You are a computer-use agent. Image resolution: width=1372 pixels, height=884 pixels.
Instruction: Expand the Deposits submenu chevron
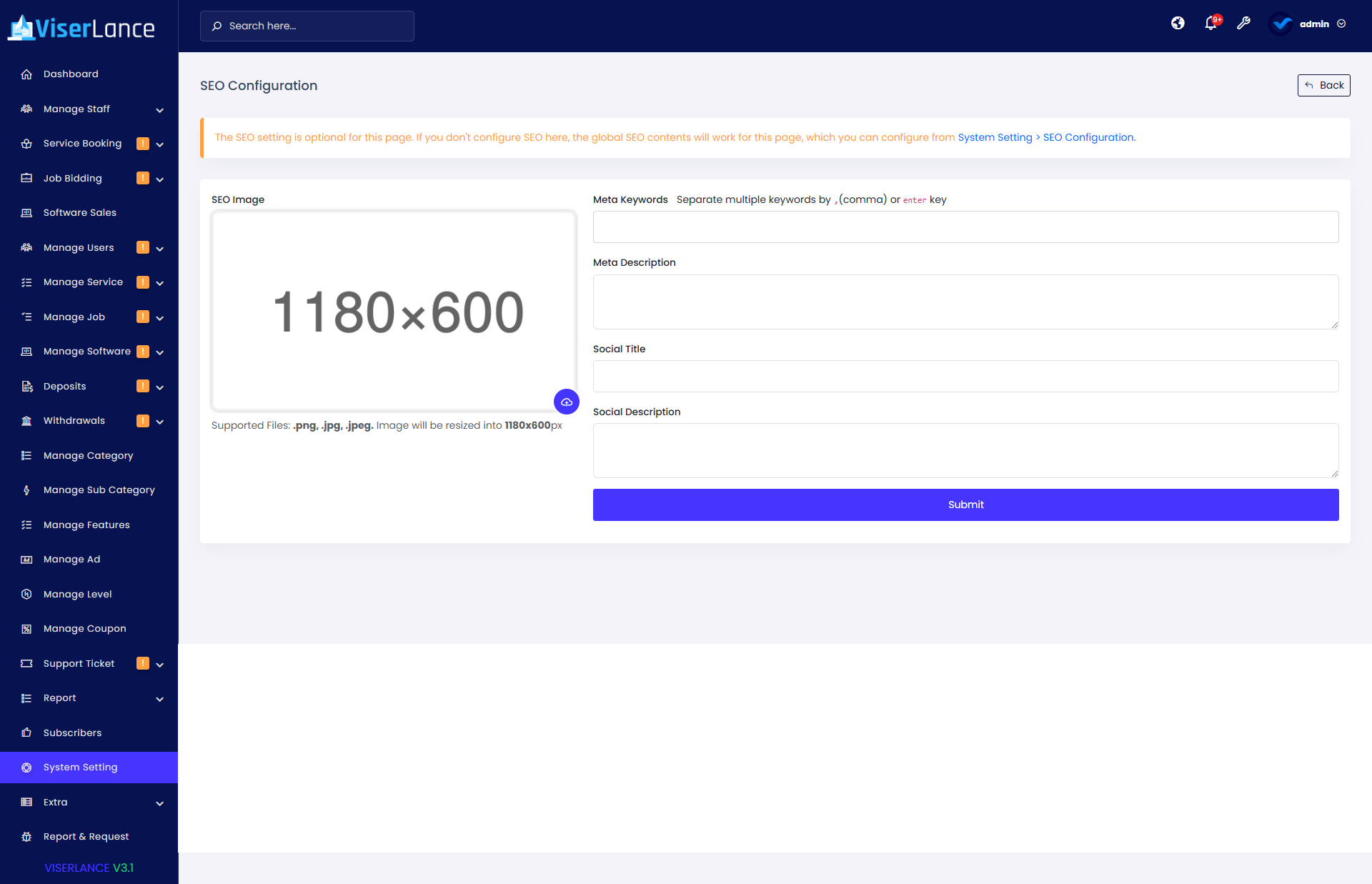point(159,387)
